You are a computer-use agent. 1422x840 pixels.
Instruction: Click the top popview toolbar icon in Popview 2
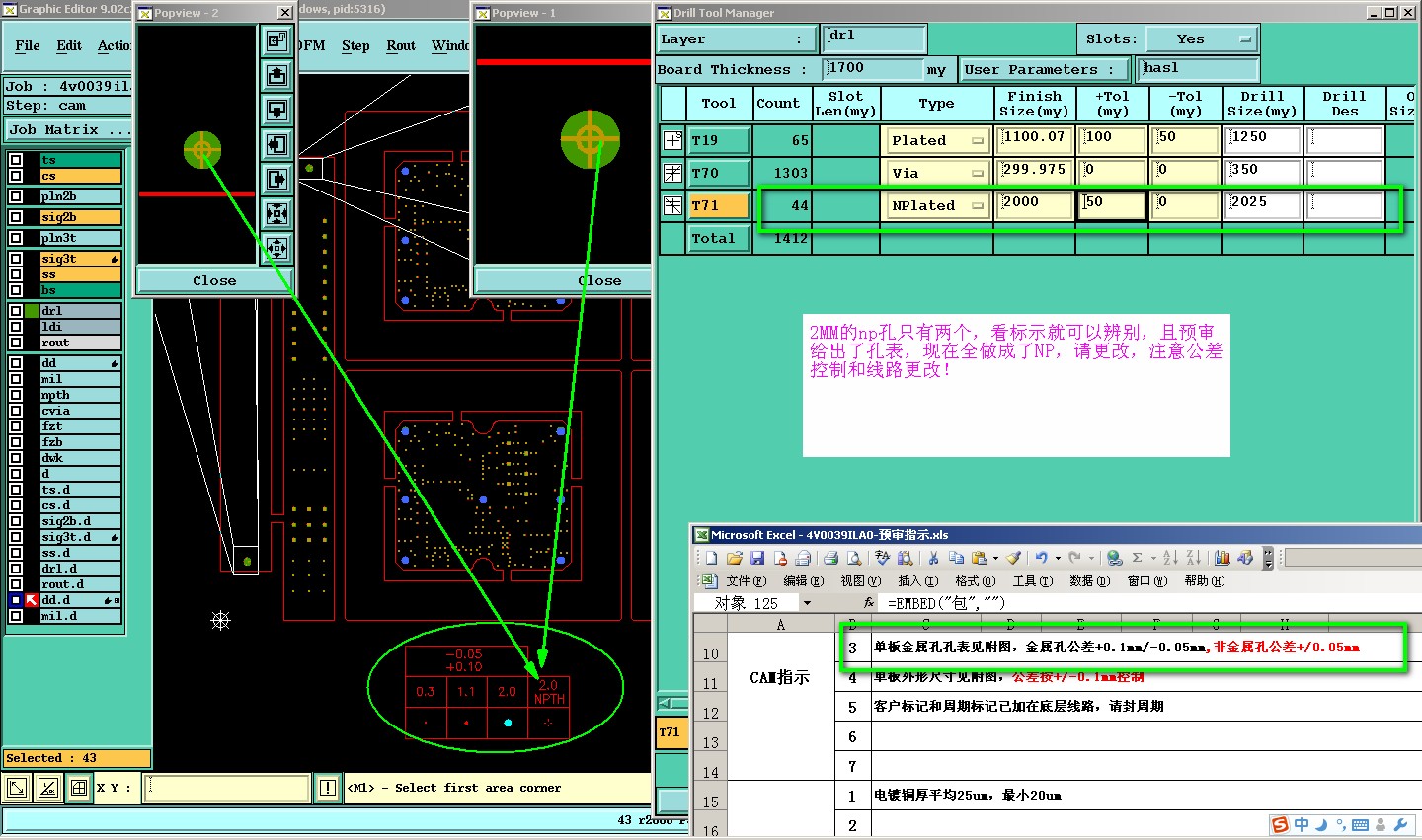pos(277,41)
